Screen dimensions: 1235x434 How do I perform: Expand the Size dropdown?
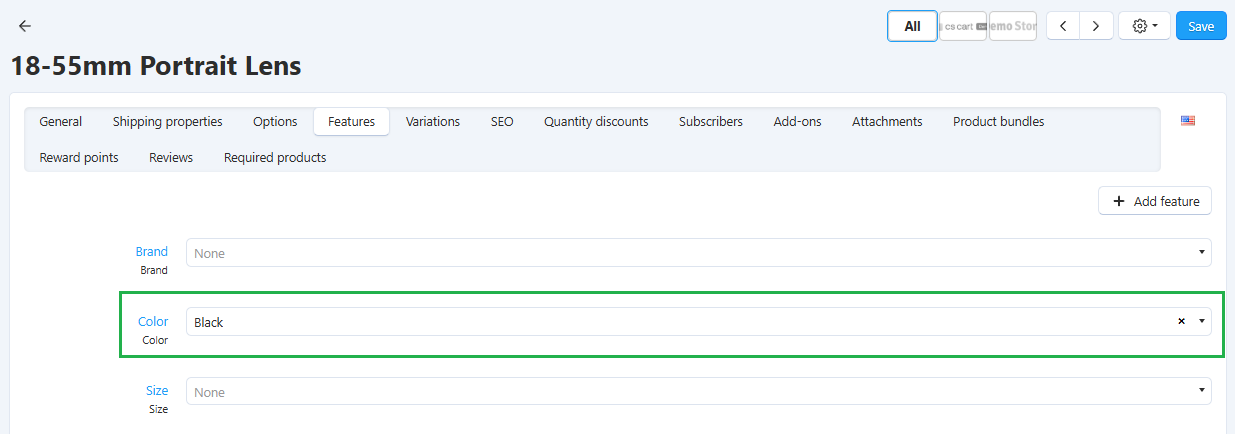pyautogui.click(x=698, y=392)
